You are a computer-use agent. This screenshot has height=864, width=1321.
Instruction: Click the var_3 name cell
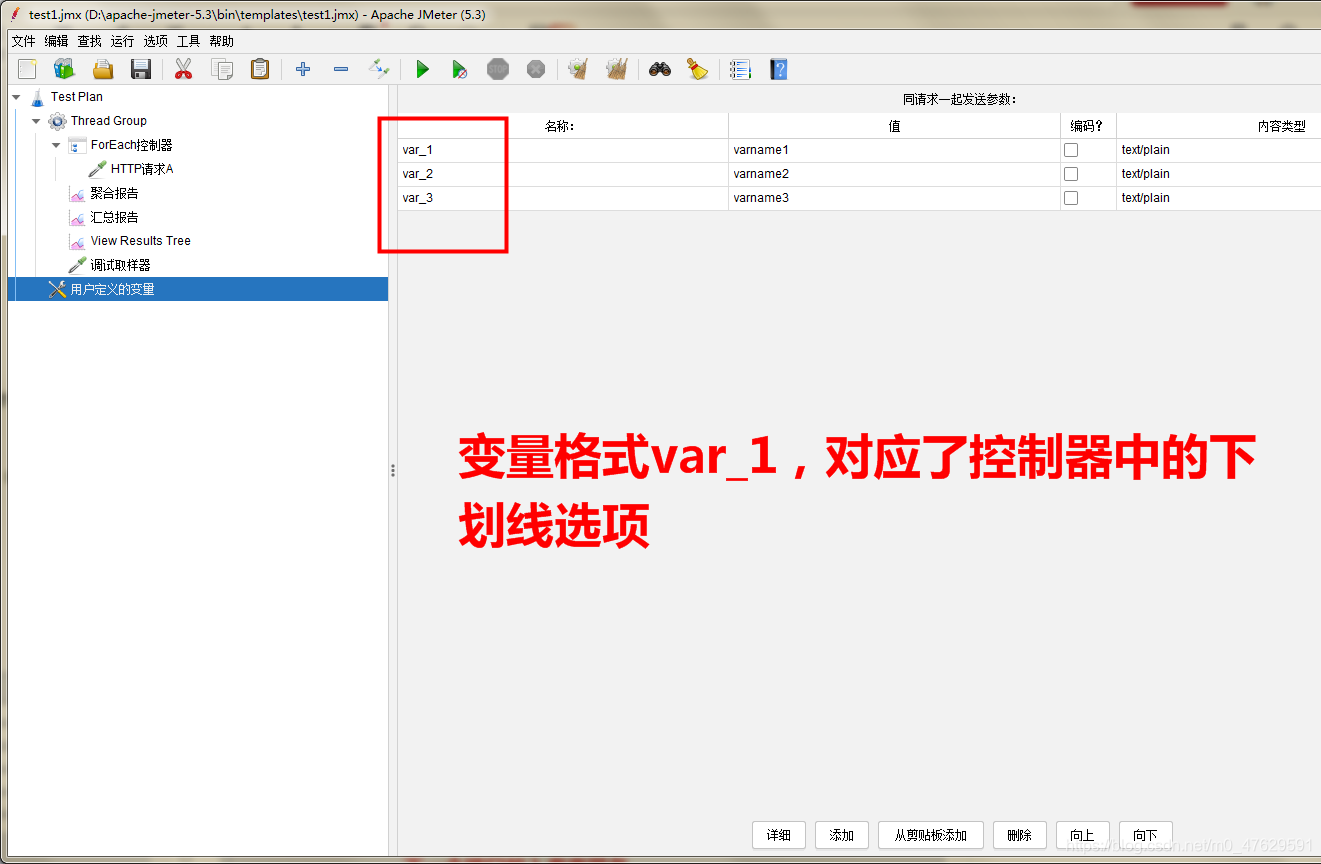(x=563, y=198)
